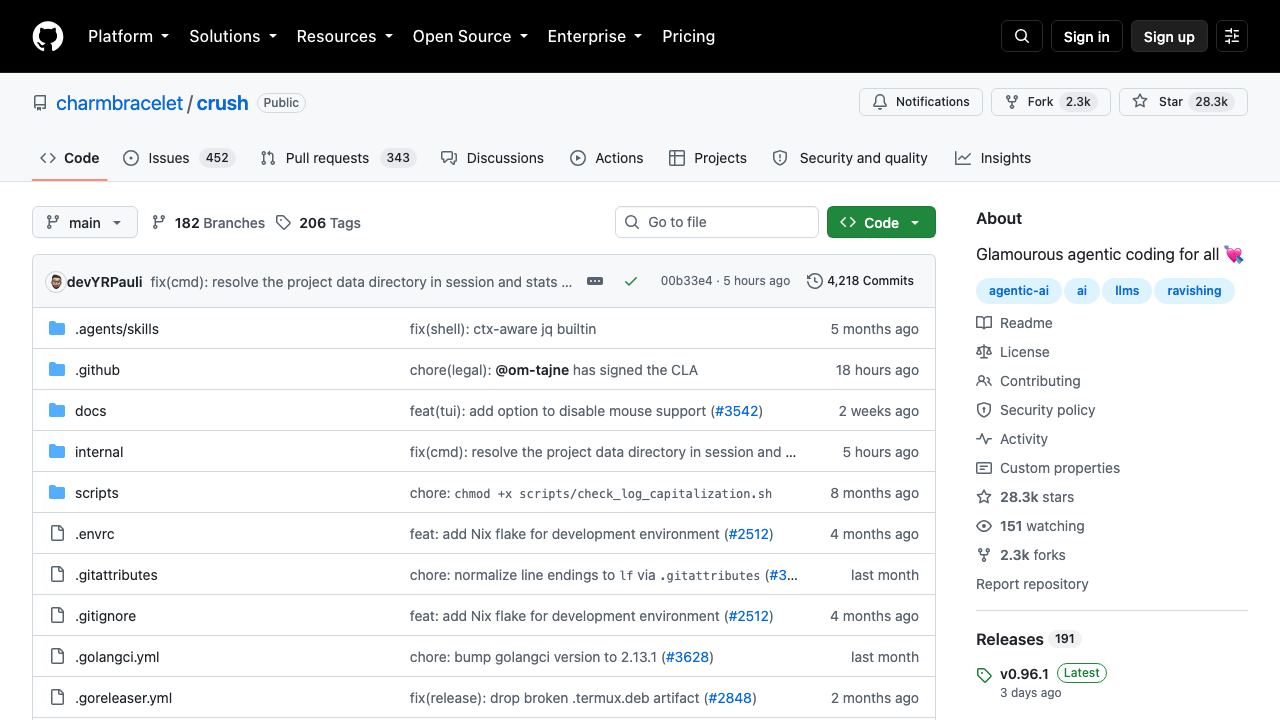Open the Projects tab
This screenshot has width=1280, height=720.
pos(708,158)
